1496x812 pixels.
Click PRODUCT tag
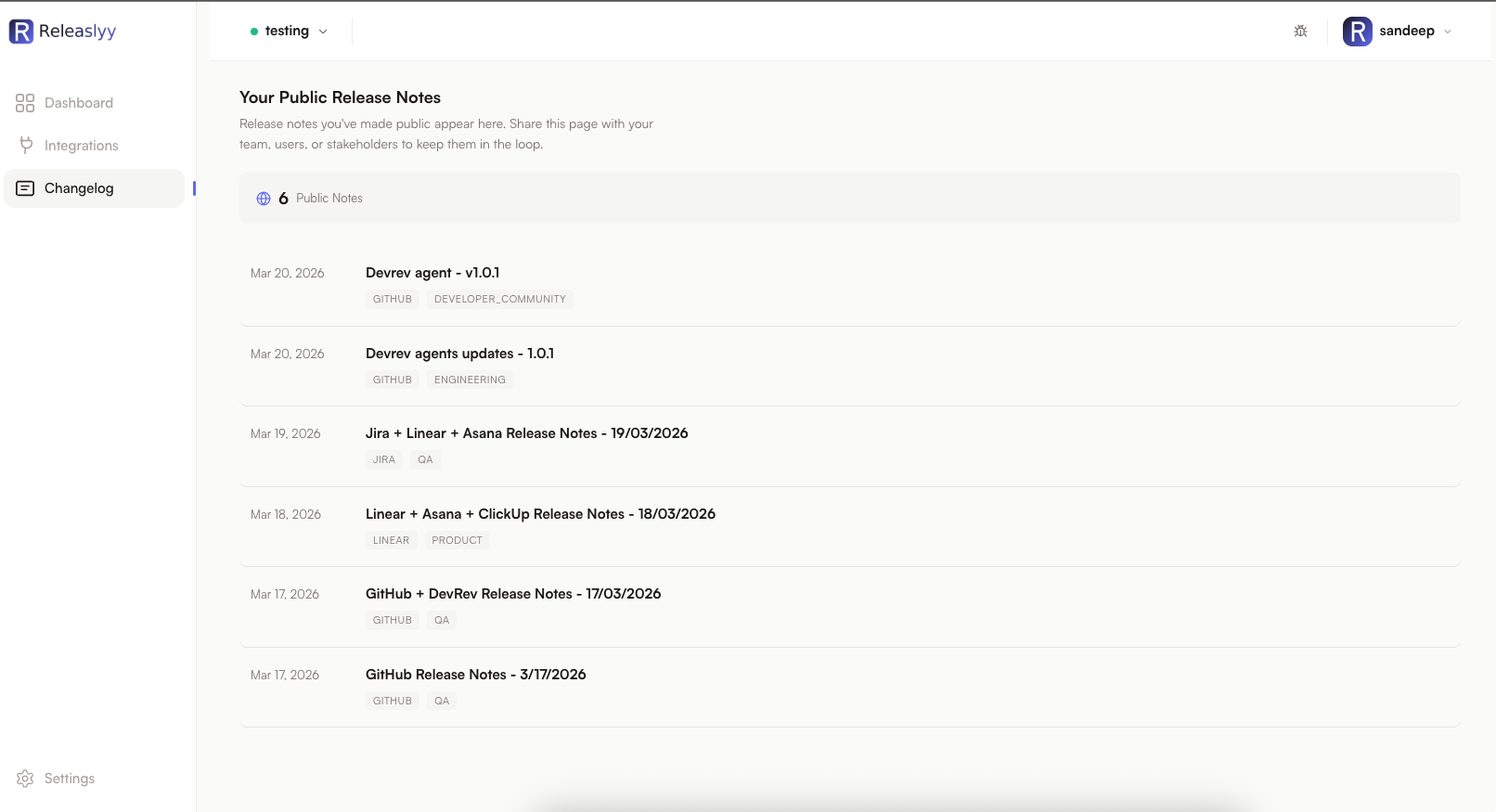tap(457, 540)
